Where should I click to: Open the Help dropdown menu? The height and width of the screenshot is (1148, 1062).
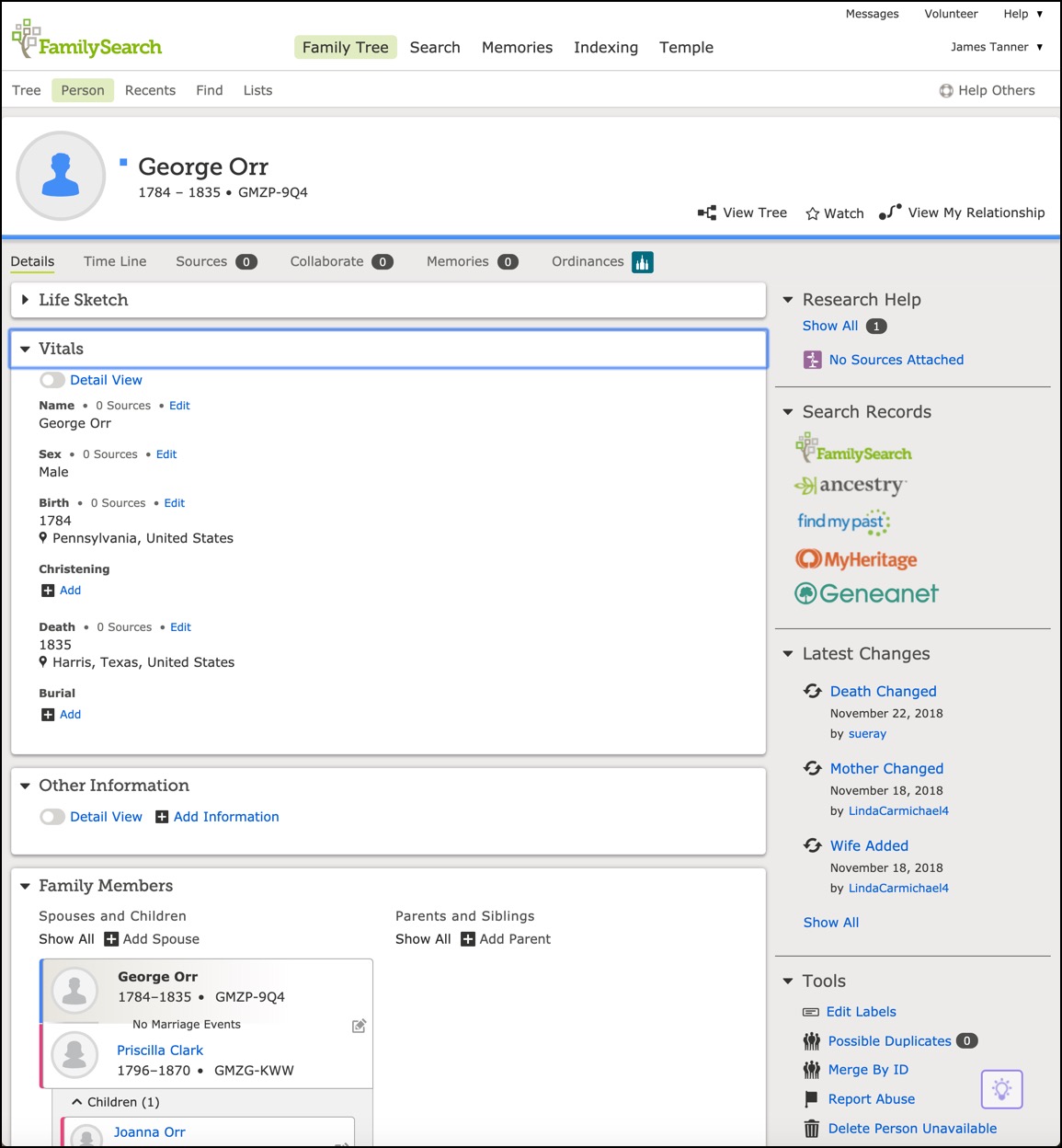(1023, 14)
